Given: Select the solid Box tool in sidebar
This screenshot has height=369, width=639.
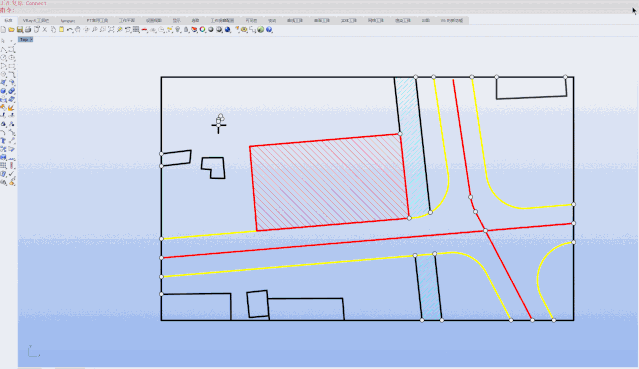Looking at the screenshot, I should [4, 91].
